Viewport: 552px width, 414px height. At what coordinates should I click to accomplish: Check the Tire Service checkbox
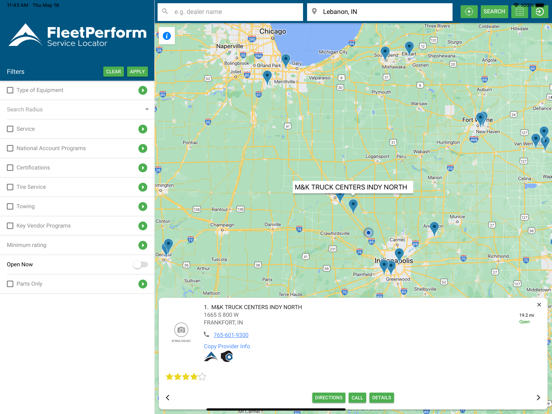10,187
